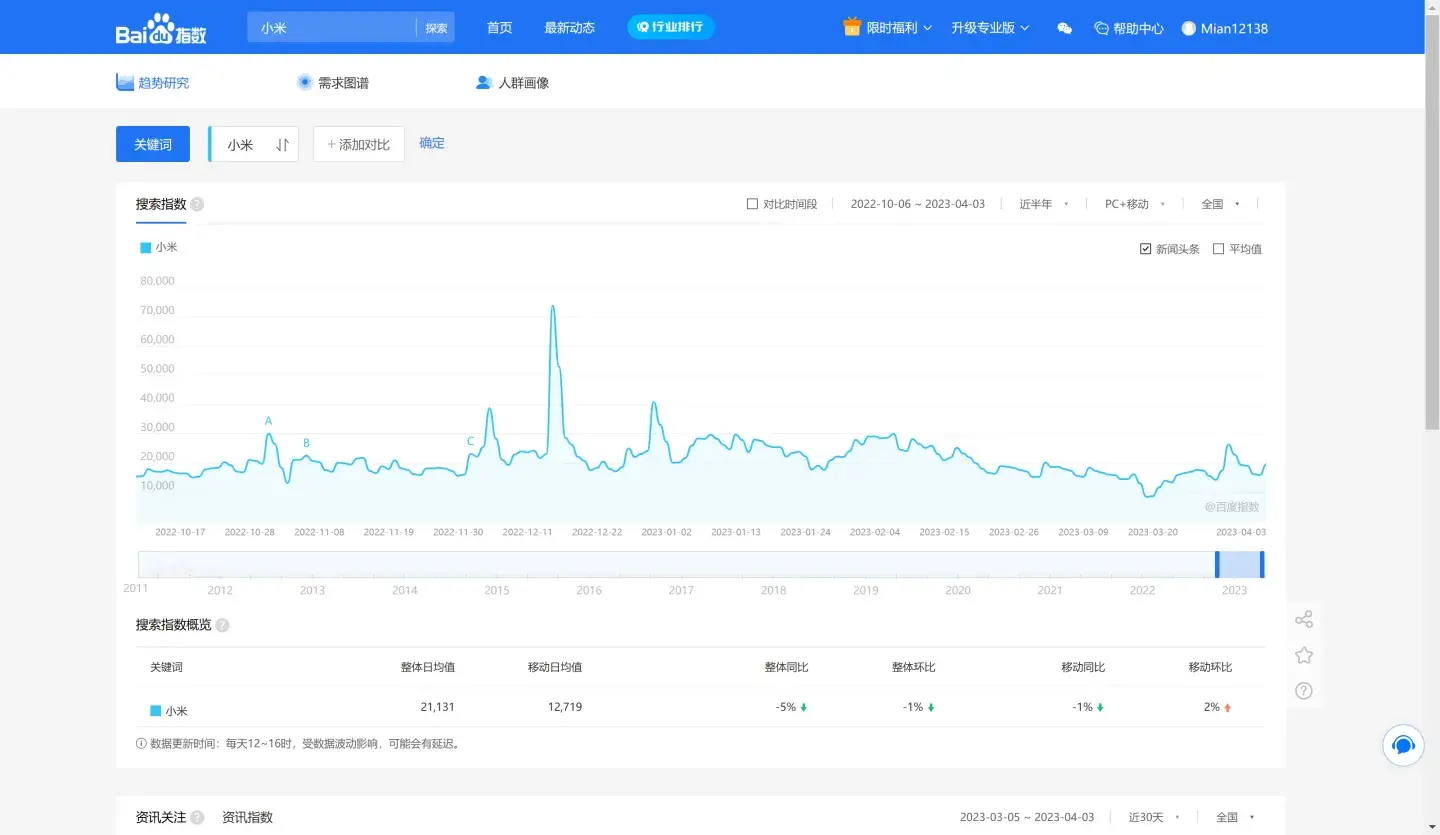Viewport: 1440px width, 835px height.
Task: Click the 12,719 mobile daily average value
Action: [565, 707]
